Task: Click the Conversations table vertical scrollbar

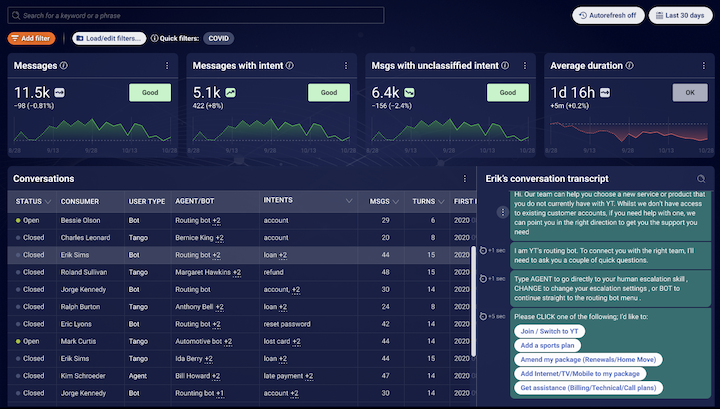Action: (x=473, y=301)
